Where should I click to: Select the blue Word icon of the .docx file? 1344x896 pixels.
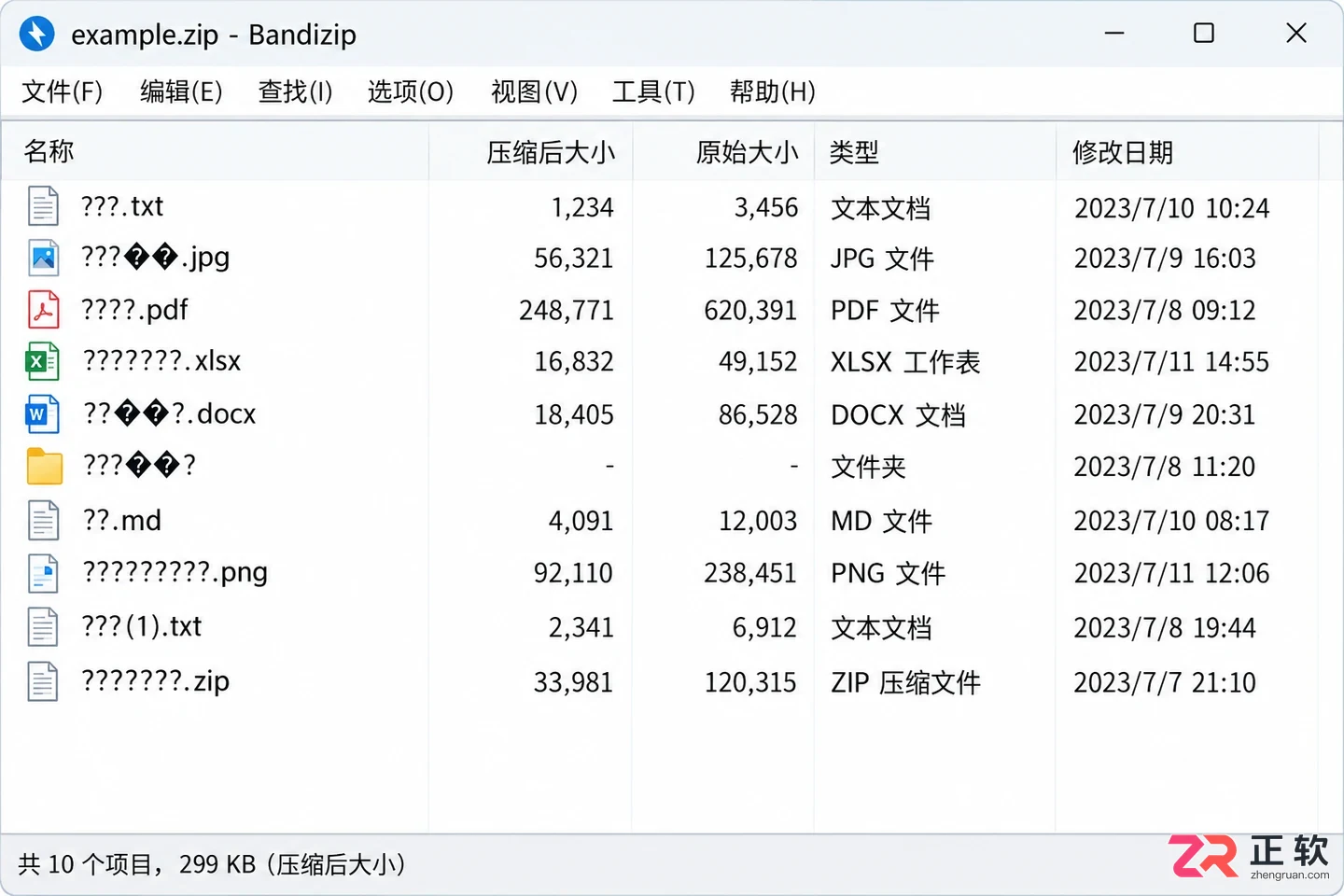[x=43, y=414]
